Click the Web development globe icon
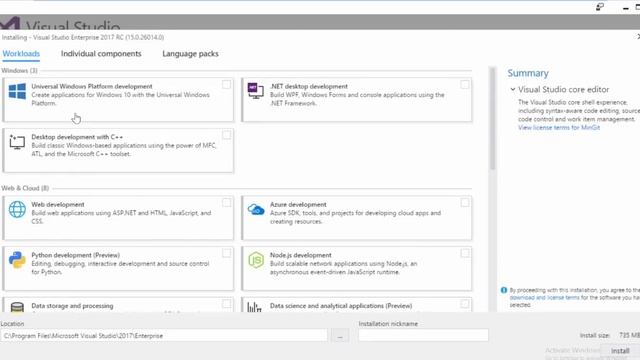 (17, 209)
